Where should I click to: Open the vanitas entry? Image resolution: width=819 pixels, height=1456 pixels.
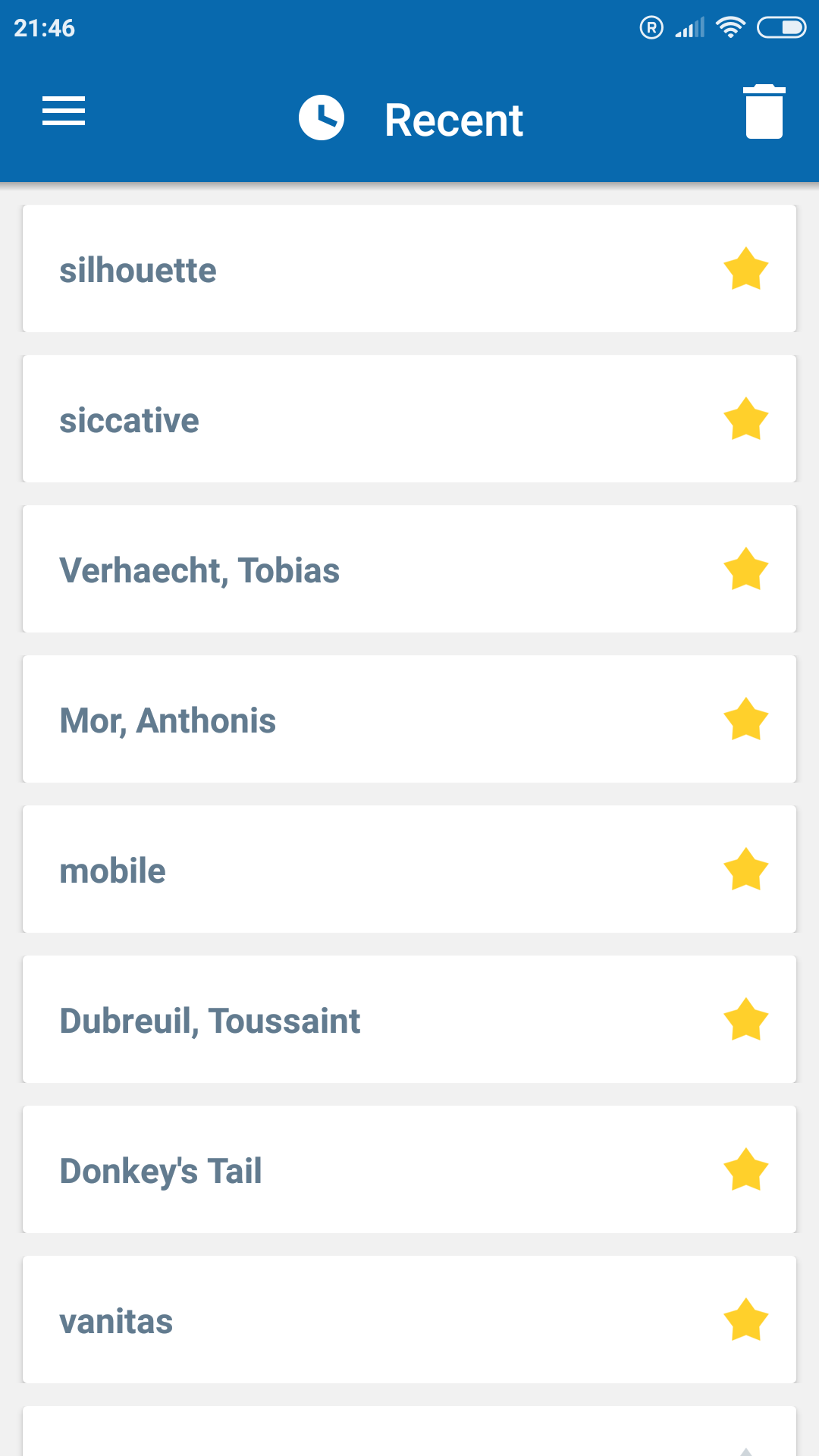pos(409,1319)
